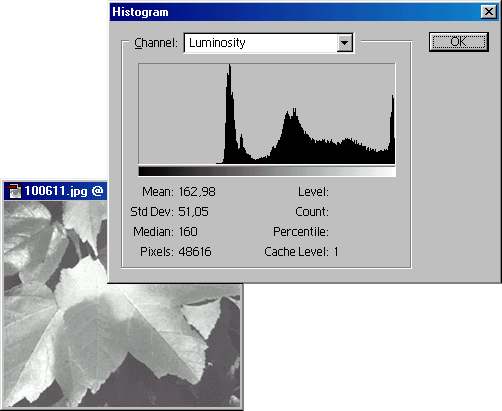
Task: Select the Luminosity channel combo box
Action: click(269, 43)
